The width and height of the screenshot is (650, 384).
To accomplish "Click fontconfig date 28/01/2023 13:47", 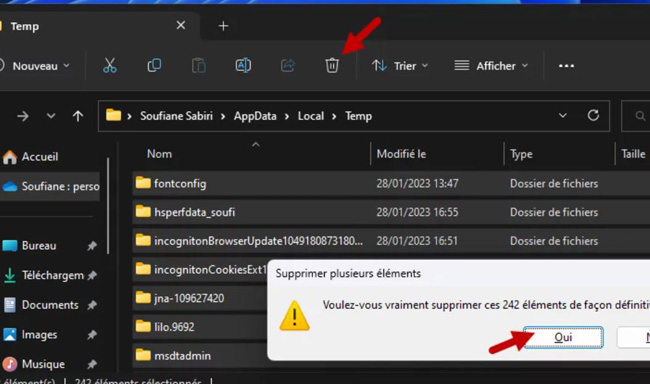I will pos(417,183).
